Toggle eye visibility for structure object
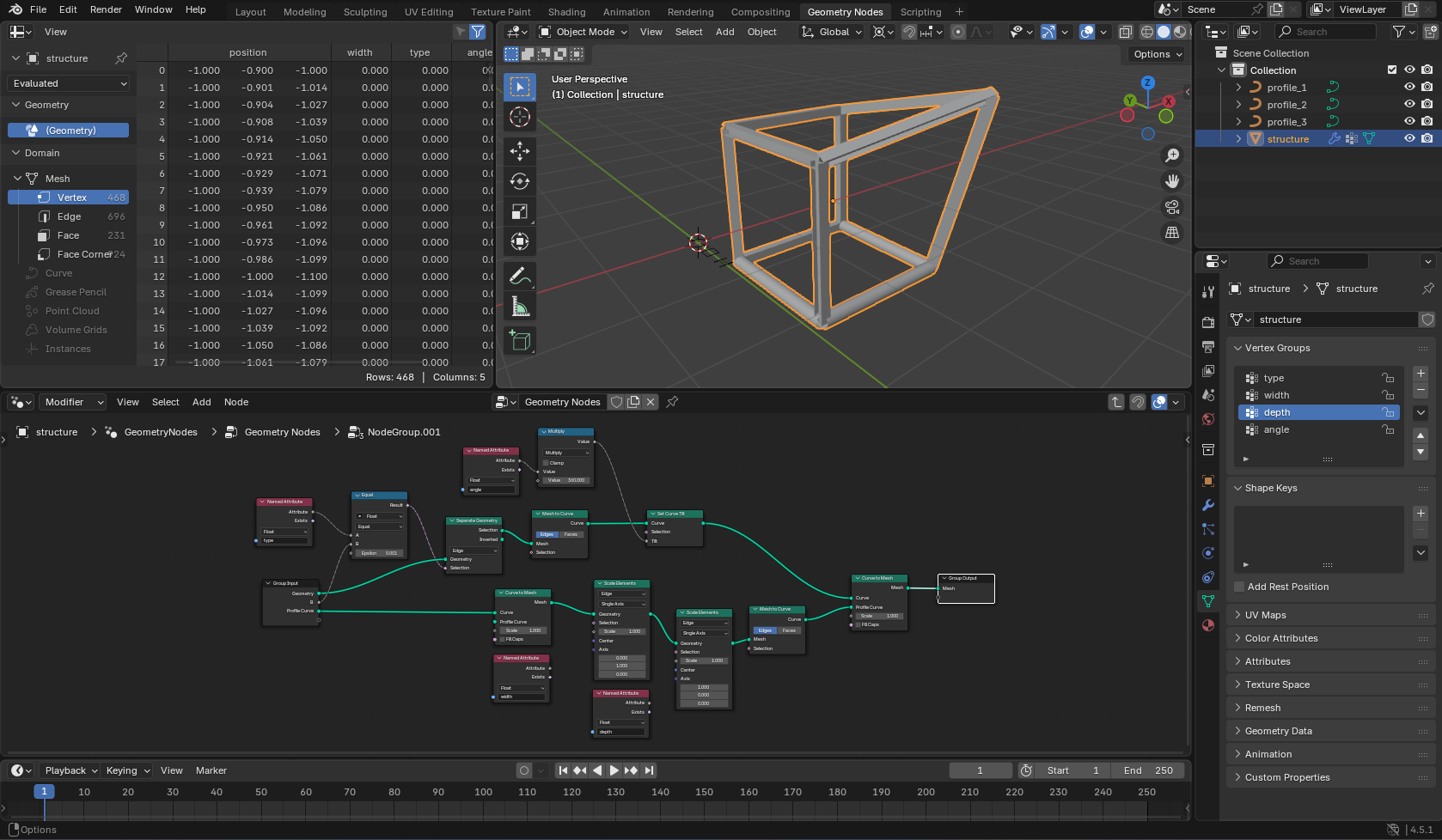This screenshot has height=840, width=1442. tap(1409, 139)
